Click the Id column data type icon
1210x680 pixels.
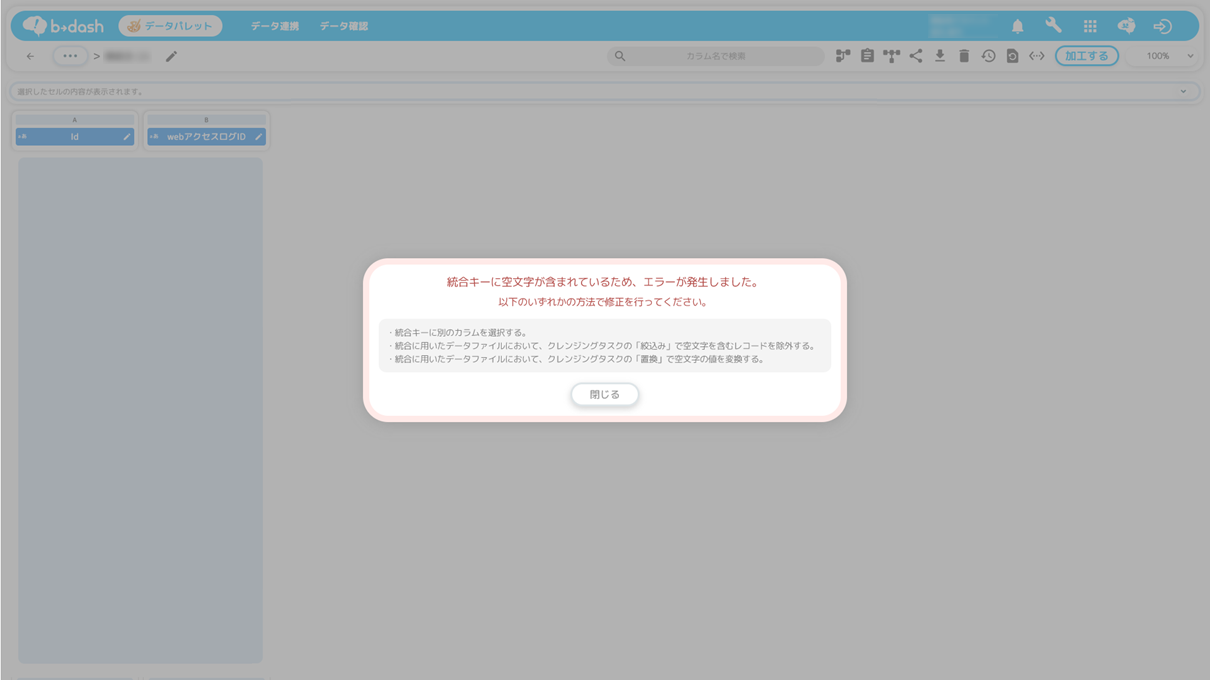23,136
